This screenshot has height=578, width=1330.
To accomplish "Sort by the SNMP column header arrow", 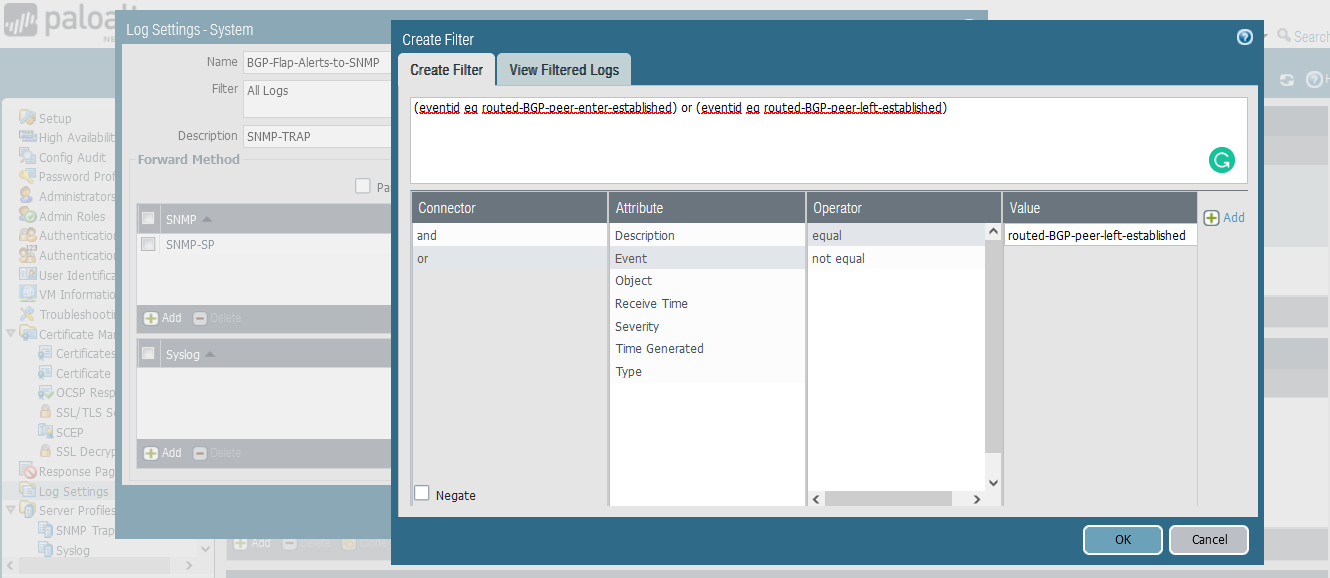I will click(207, 219).
